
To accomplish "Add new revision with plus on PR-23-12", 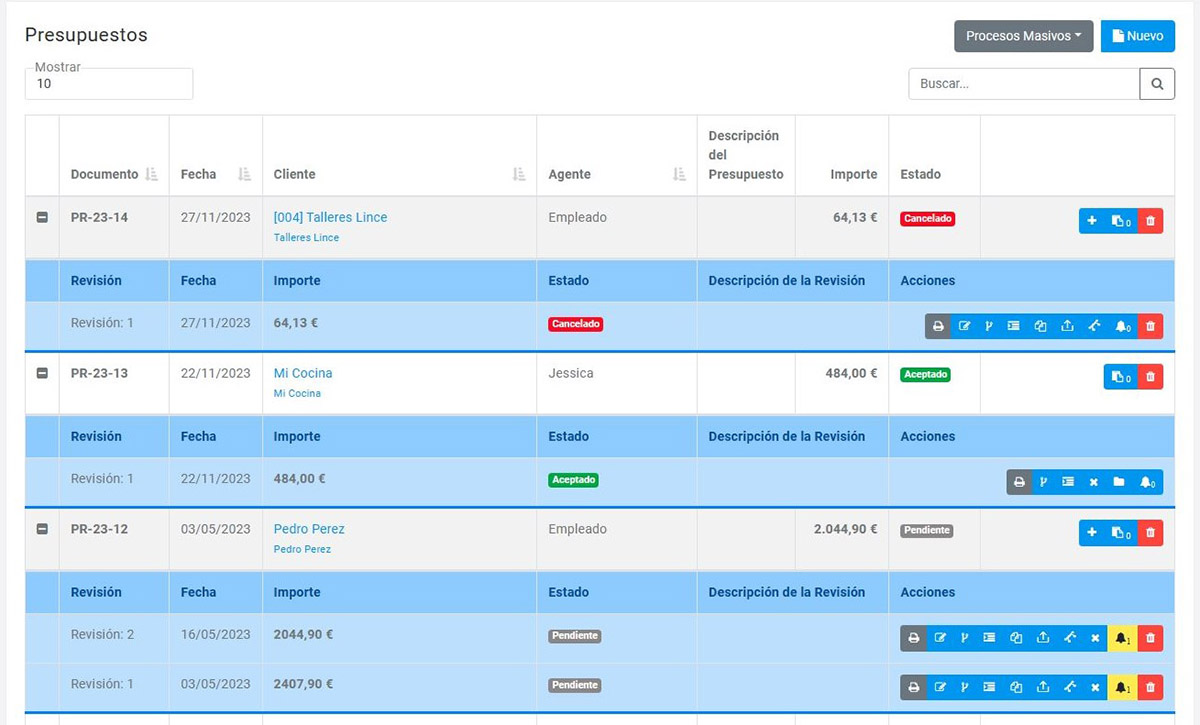I will coord(1092,533).
